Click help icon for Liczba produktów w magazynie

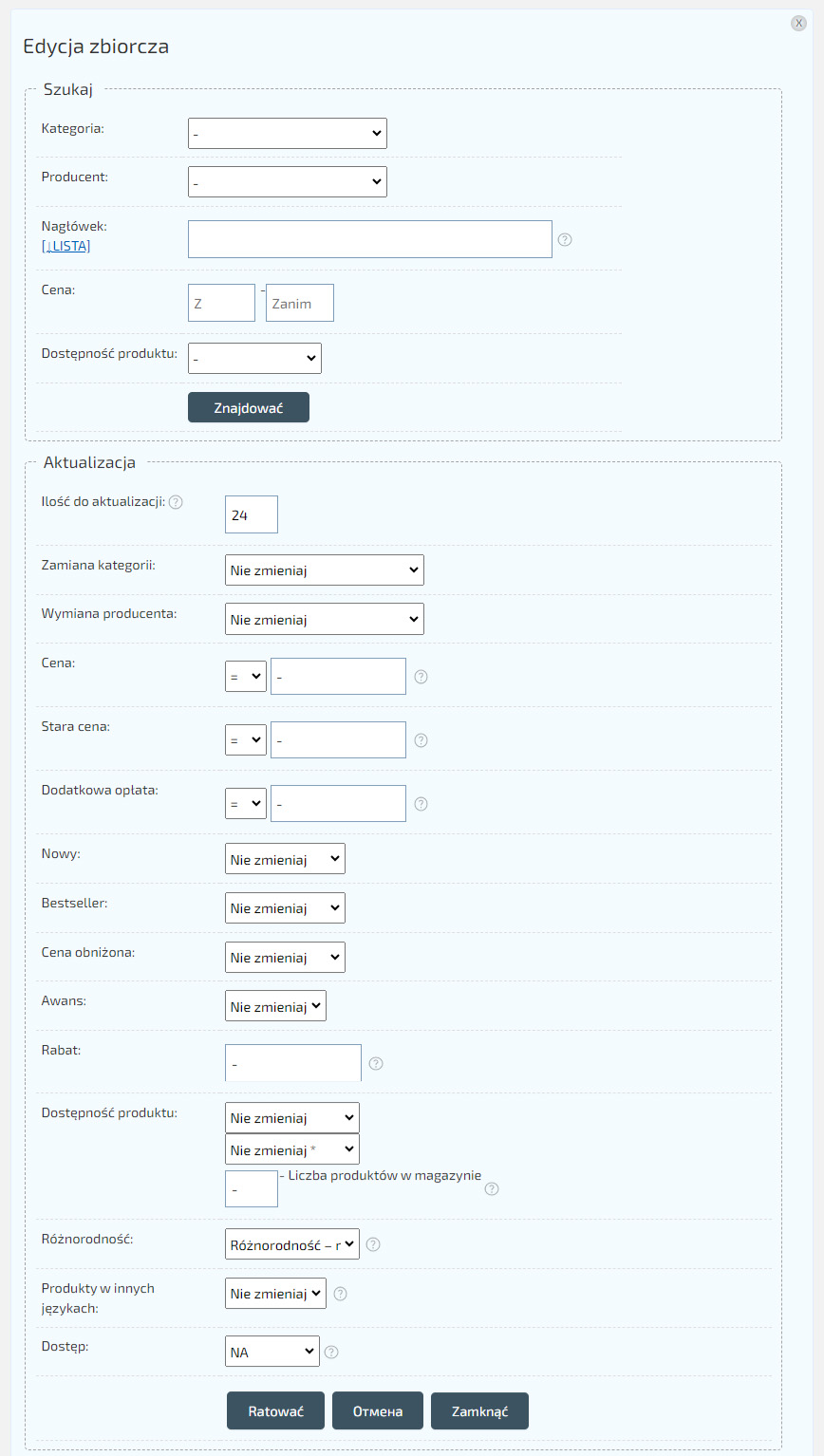point(492,1188)
